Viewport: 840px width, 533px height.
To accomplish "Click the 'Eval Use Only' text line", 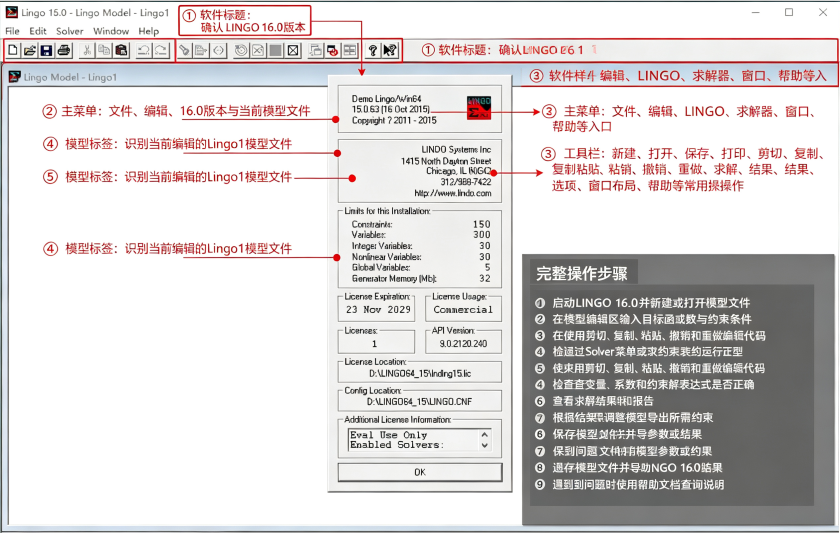I will (x=389, y=435).
